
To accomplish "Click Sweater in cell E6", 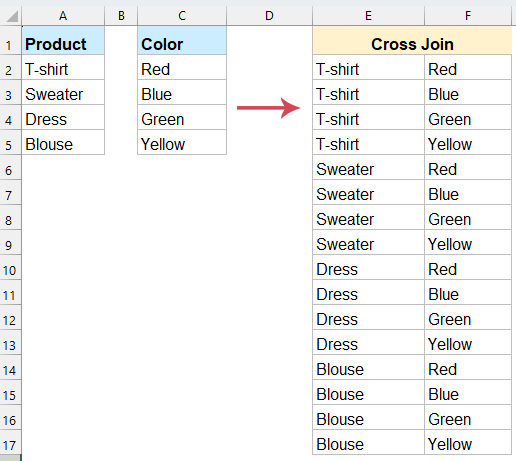I will (x=368, y=167).
